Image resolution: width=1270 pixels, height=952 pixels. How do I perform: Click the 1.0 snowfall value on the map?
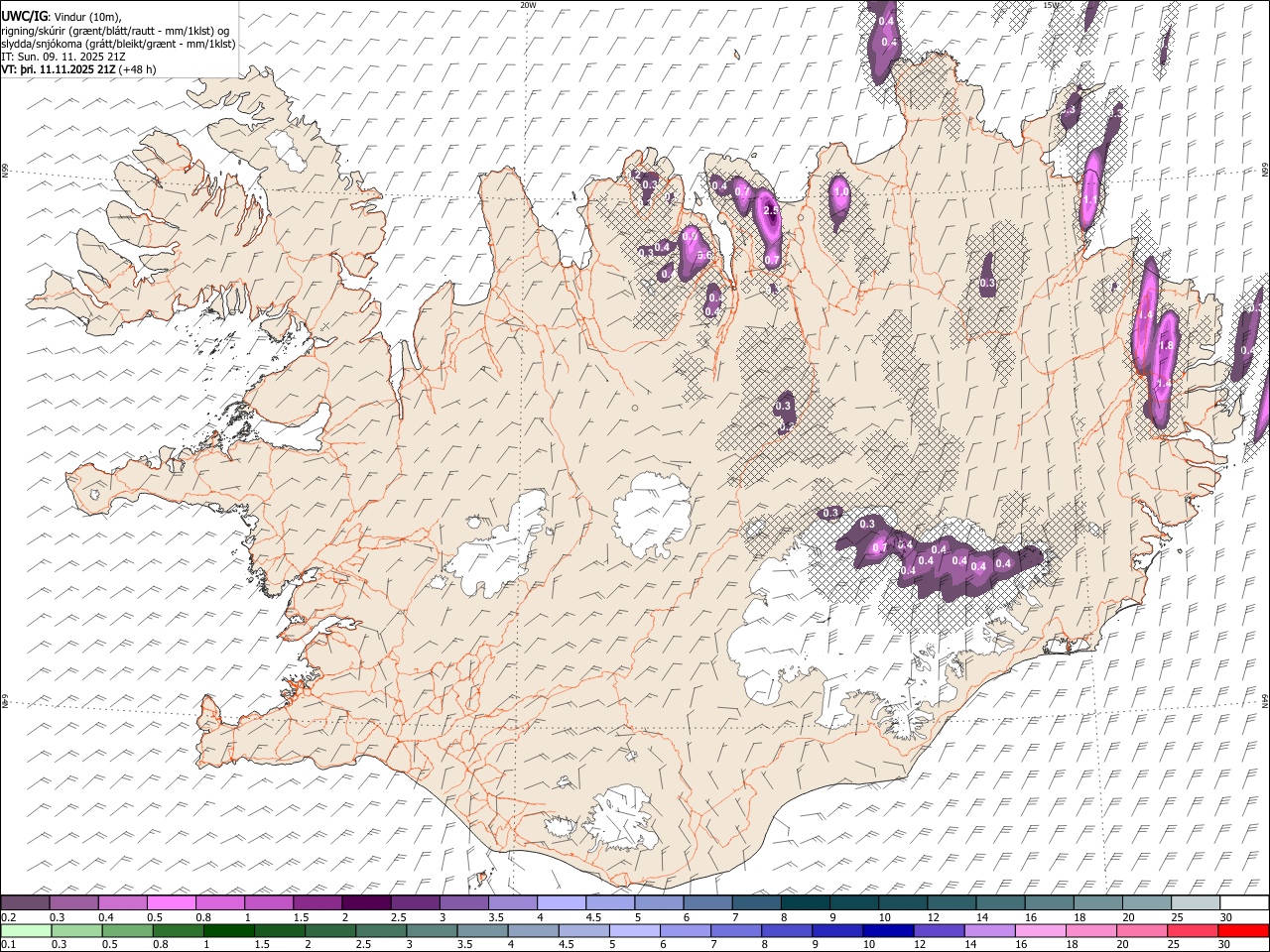point(841,191)
